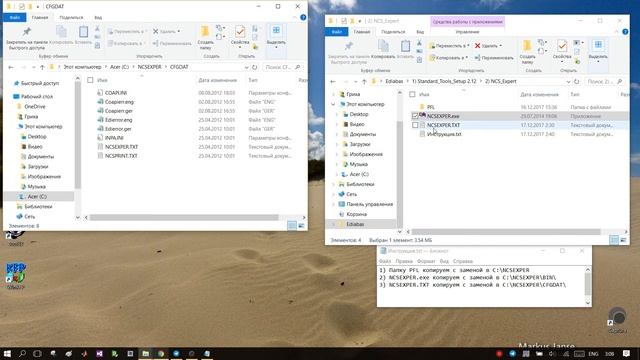Uncheck the NCSEXPER.exe checkbox
This screenshot has height=360, width=640.
click(x=415, y=116)
